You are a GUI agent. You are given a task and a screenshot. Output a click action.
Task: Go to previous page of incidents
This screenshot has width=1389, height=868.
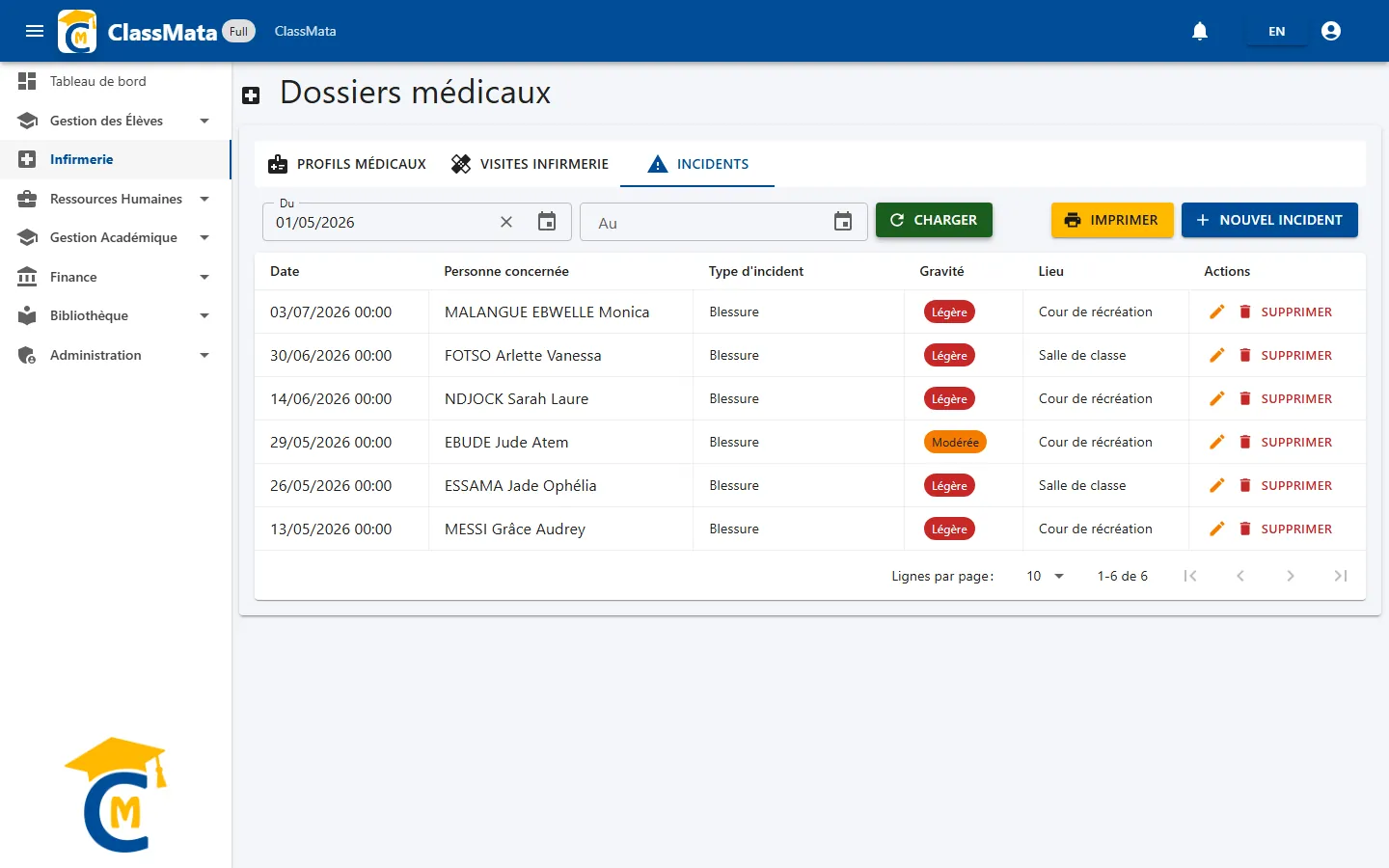click(1240, 576)
